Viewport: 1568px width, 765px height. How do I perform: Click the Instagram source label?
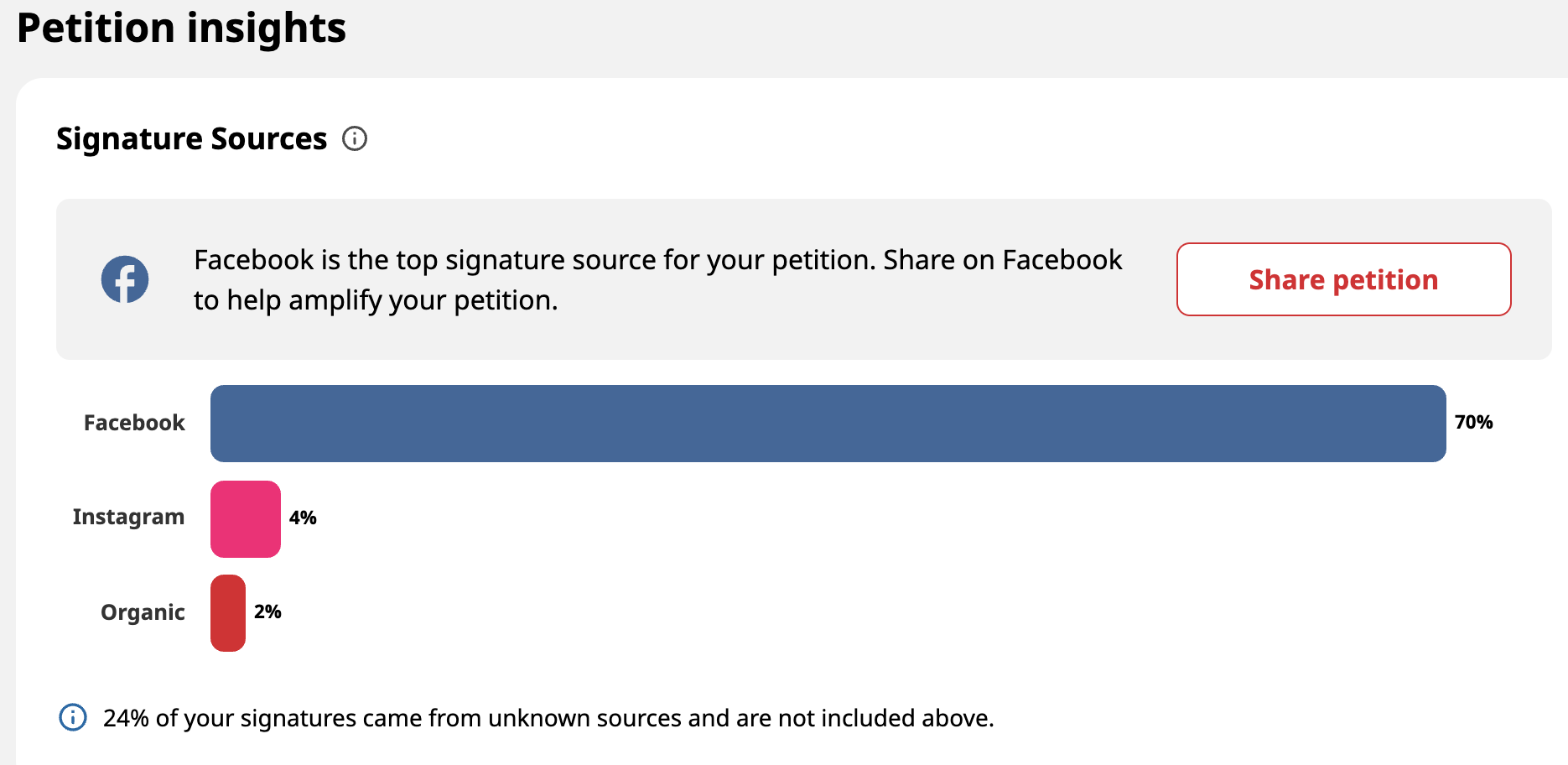pos(128,517)
